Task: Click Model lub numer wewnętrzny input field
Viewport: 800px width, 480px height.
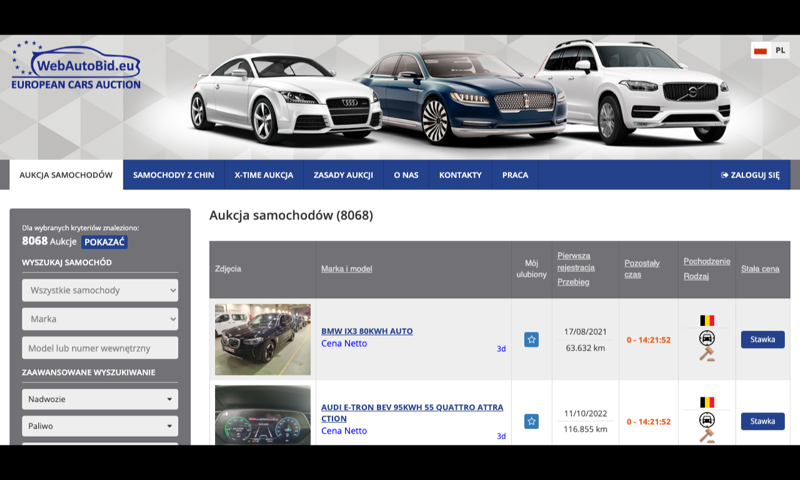Action: click(x=100, y=348)
